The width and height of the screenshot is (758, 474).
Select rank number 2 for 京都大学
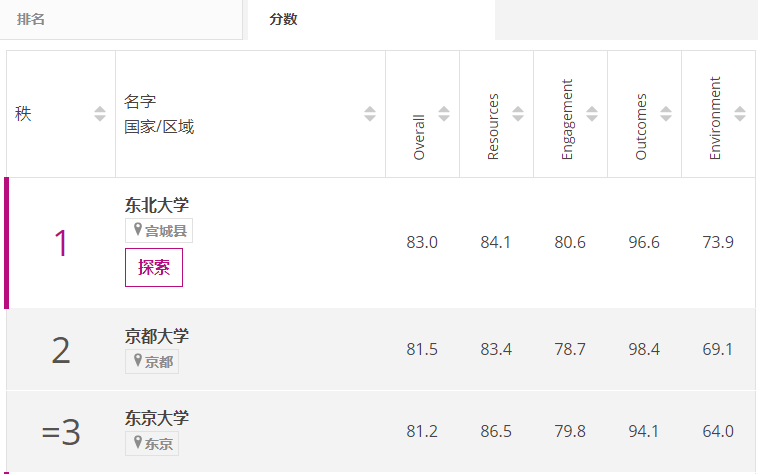(x=61, y=350)
